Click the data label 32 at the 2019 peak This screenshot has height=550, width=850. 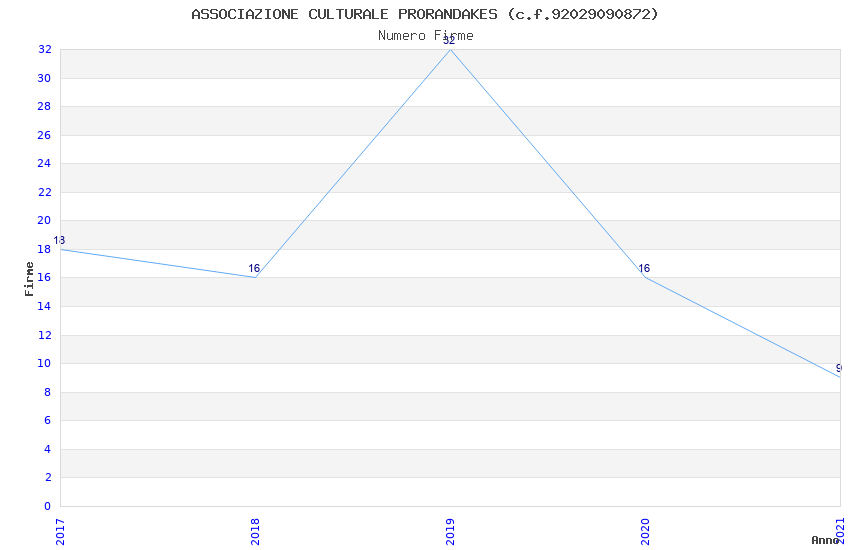[x=449, y=41]
